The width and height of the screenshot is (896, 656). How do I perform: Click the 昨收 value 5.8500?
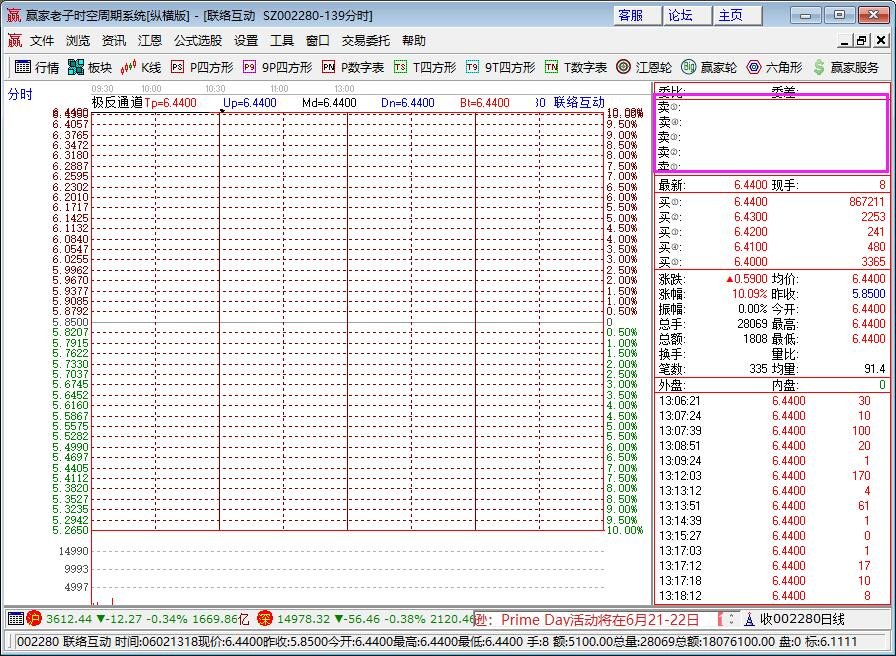(x=869, y=294)
